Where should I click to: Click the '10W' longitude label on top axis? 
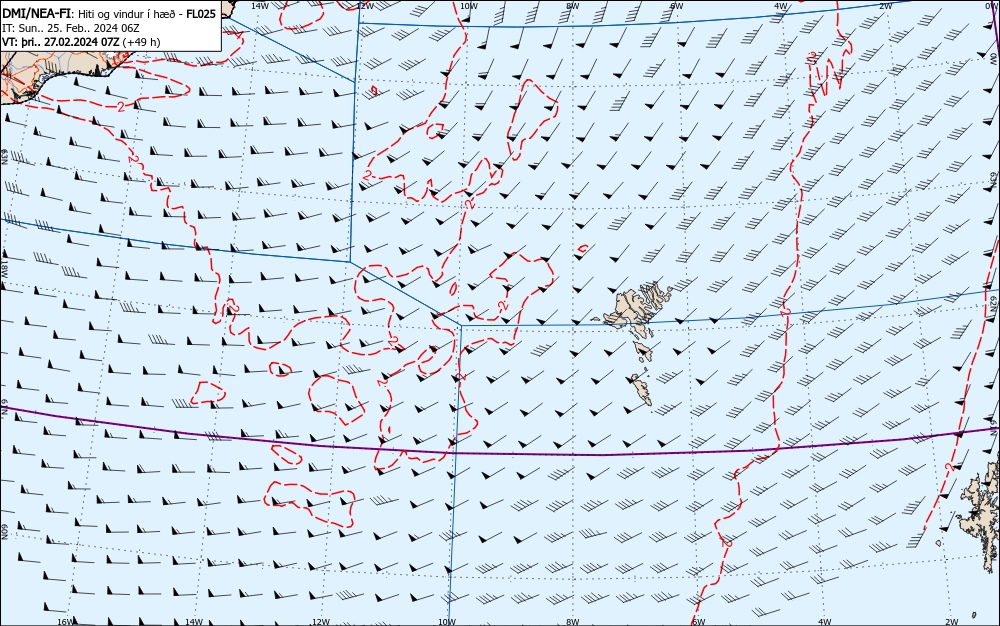coord(469,5)
